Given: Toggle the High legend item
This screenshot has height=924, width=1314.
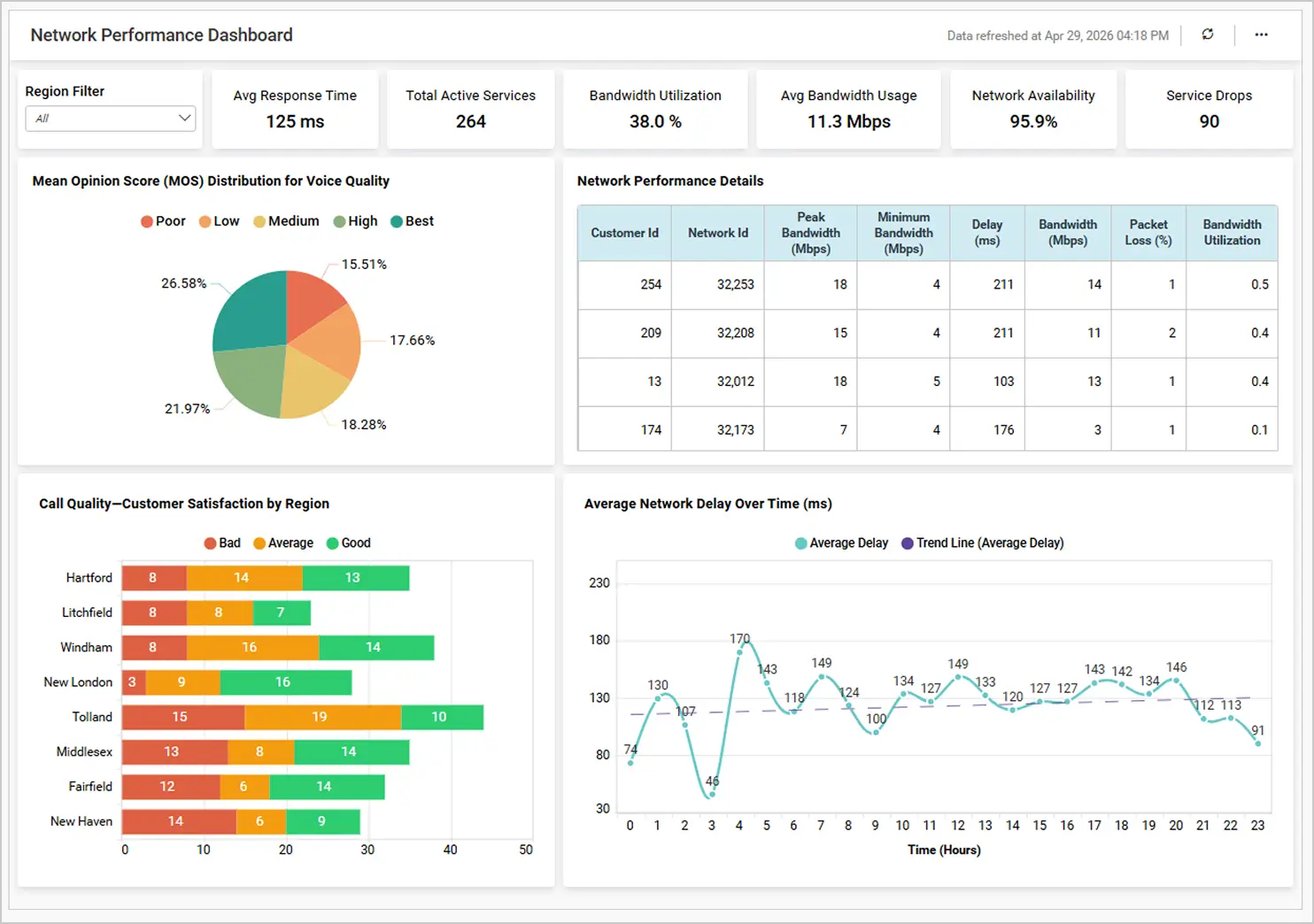Looking at the screenshot, I should click(355, 221).
